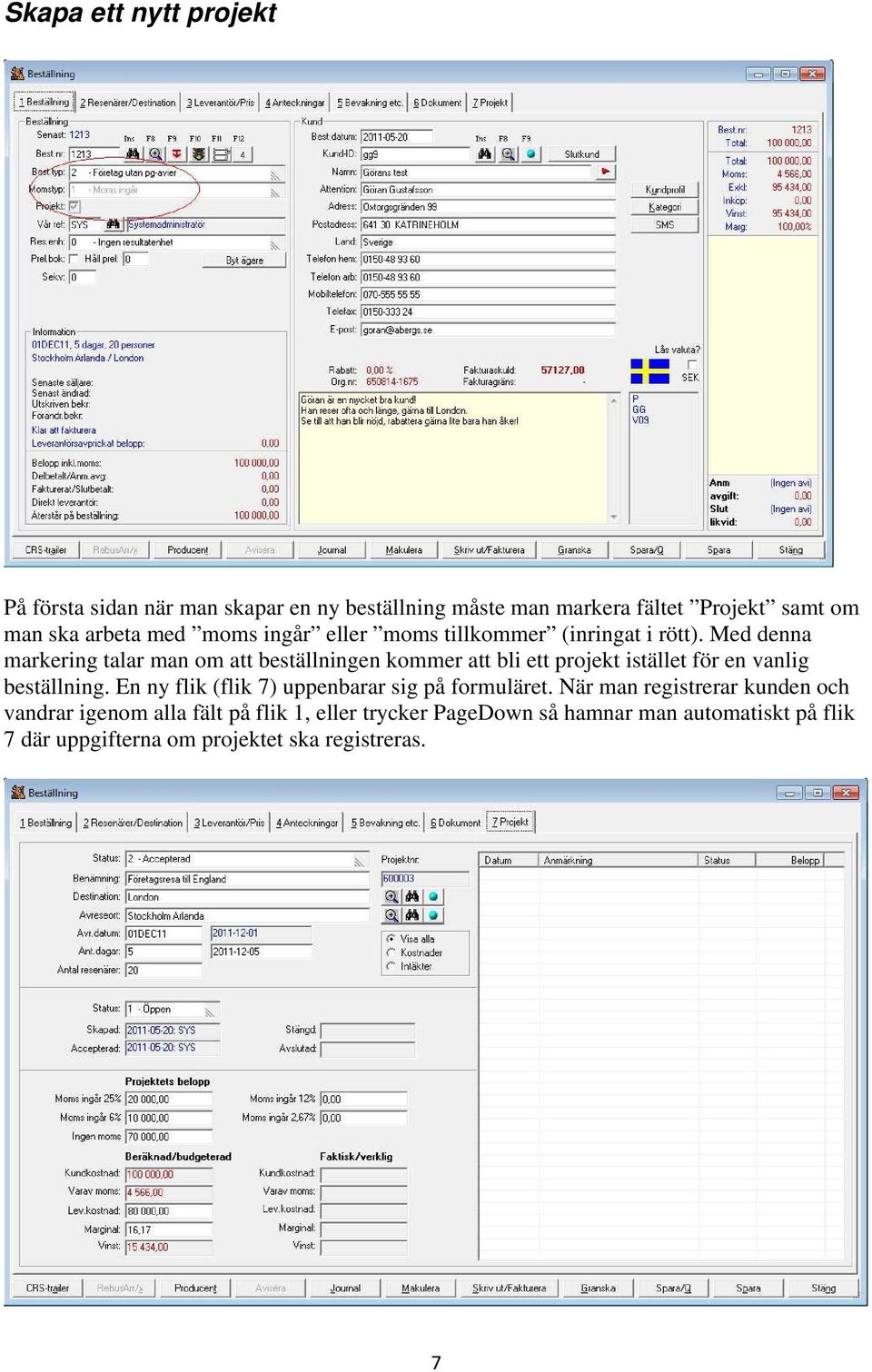This screenshot has height=1372, width=872.
Task: Click the F12 button labeled 4
Action: [x=243, y=154]
